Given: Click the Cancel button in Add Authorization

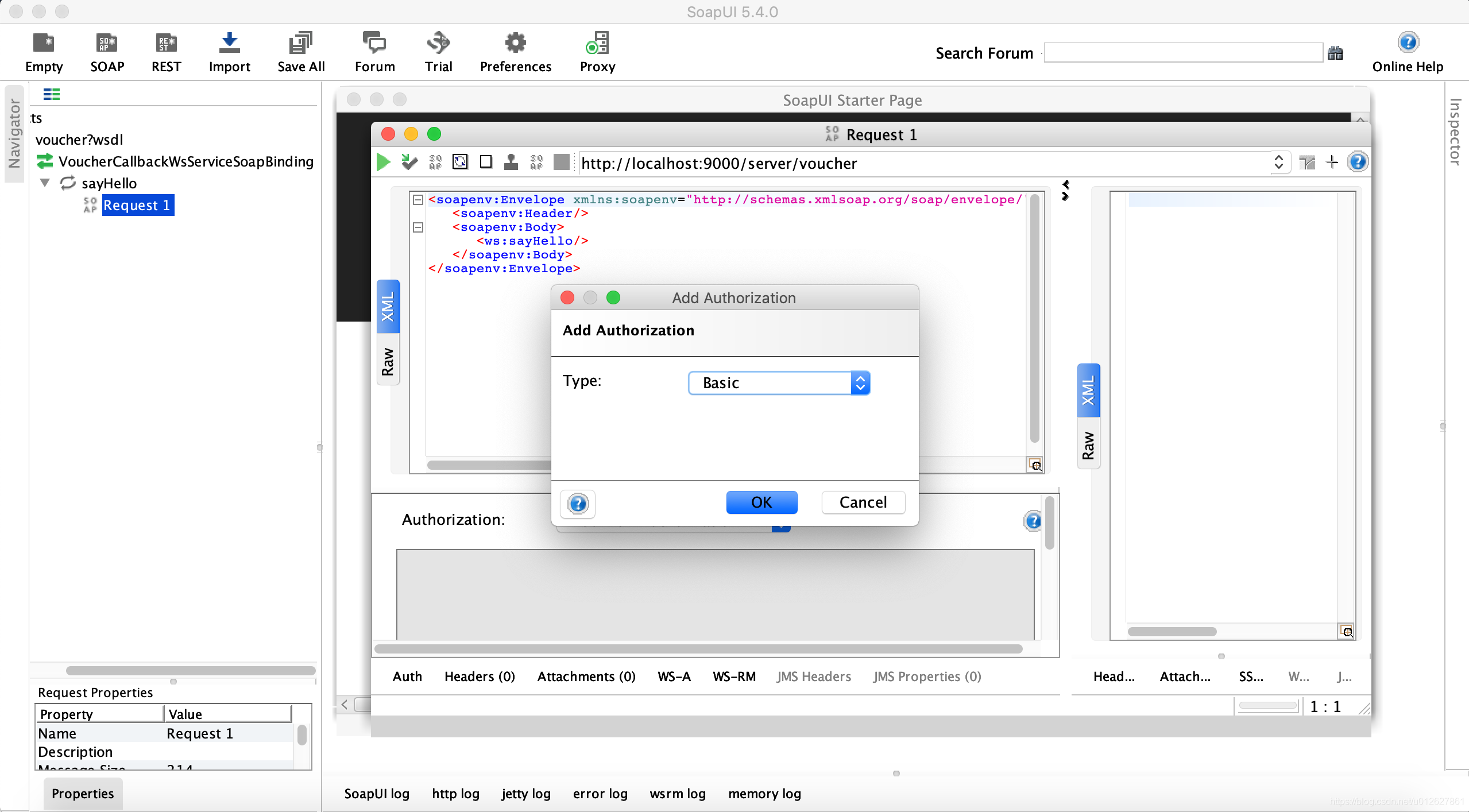Looking at the screenshot, I should coord(862,502).
